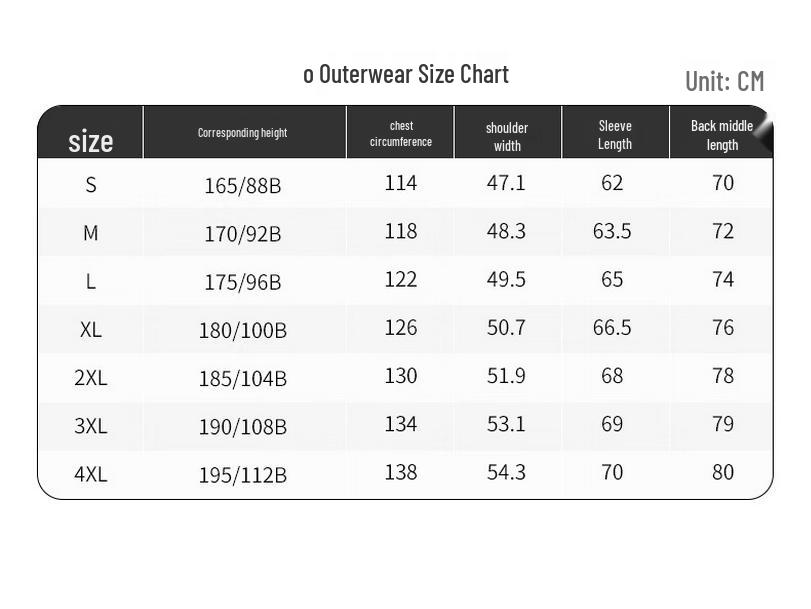Click the 4XL size row label
Viewport: 811px width, 609px height.
click(91, 474)
